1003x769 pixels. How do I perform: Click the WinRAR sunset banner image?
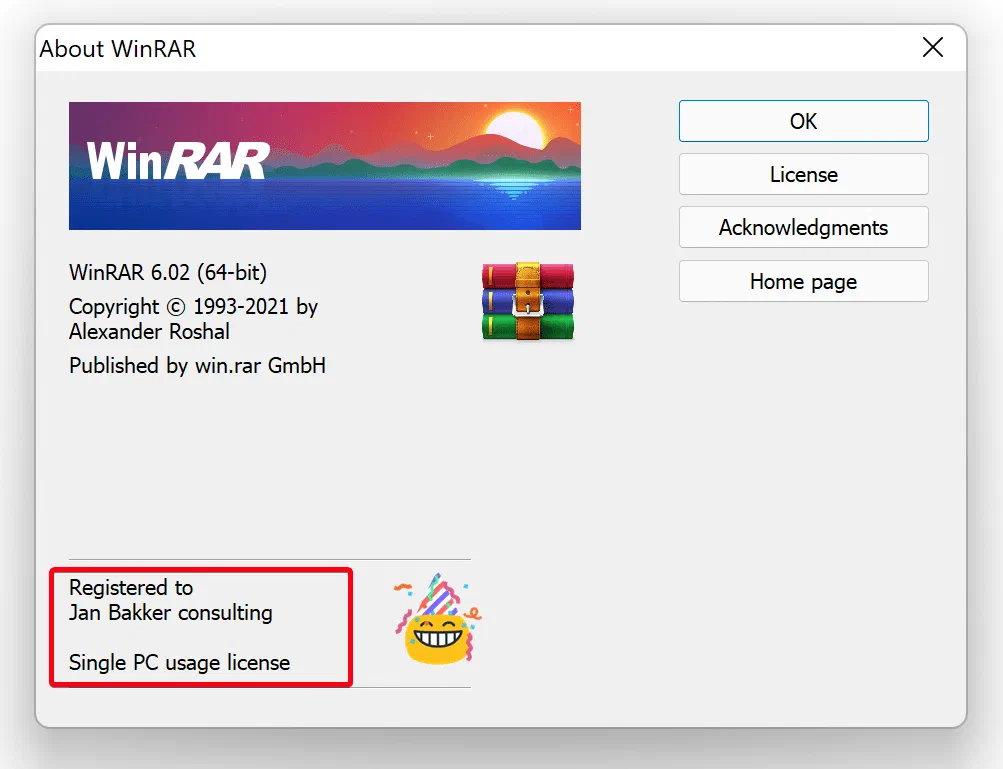[x=325, y=166]
